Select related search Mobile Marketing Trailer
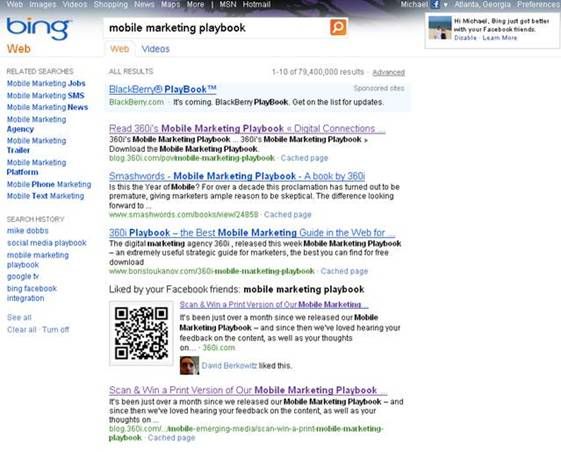This screenshot has height=452, width=561. pos(36,145)
